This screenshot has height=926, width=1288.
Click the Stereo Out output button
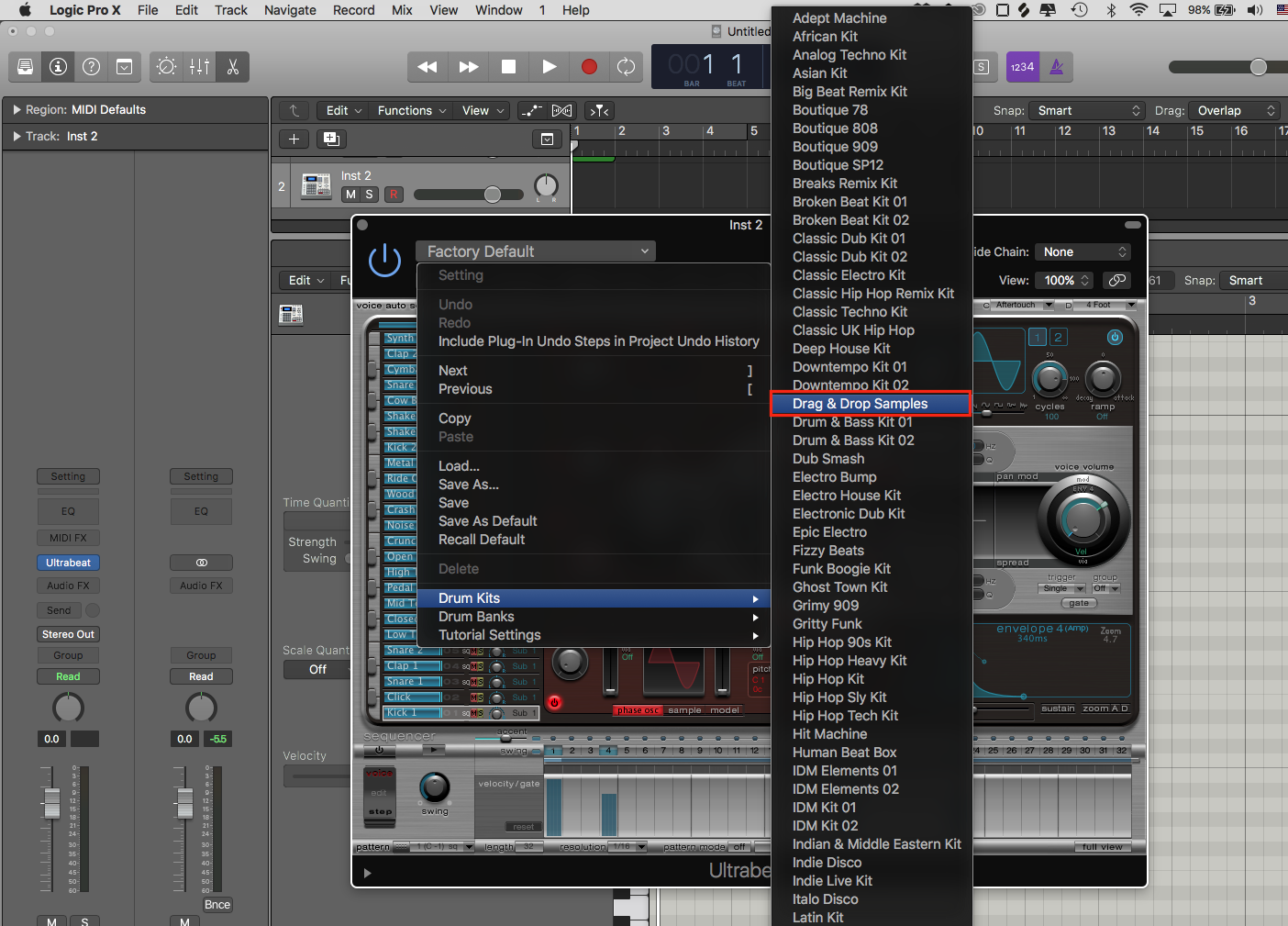tap(69, 634)
